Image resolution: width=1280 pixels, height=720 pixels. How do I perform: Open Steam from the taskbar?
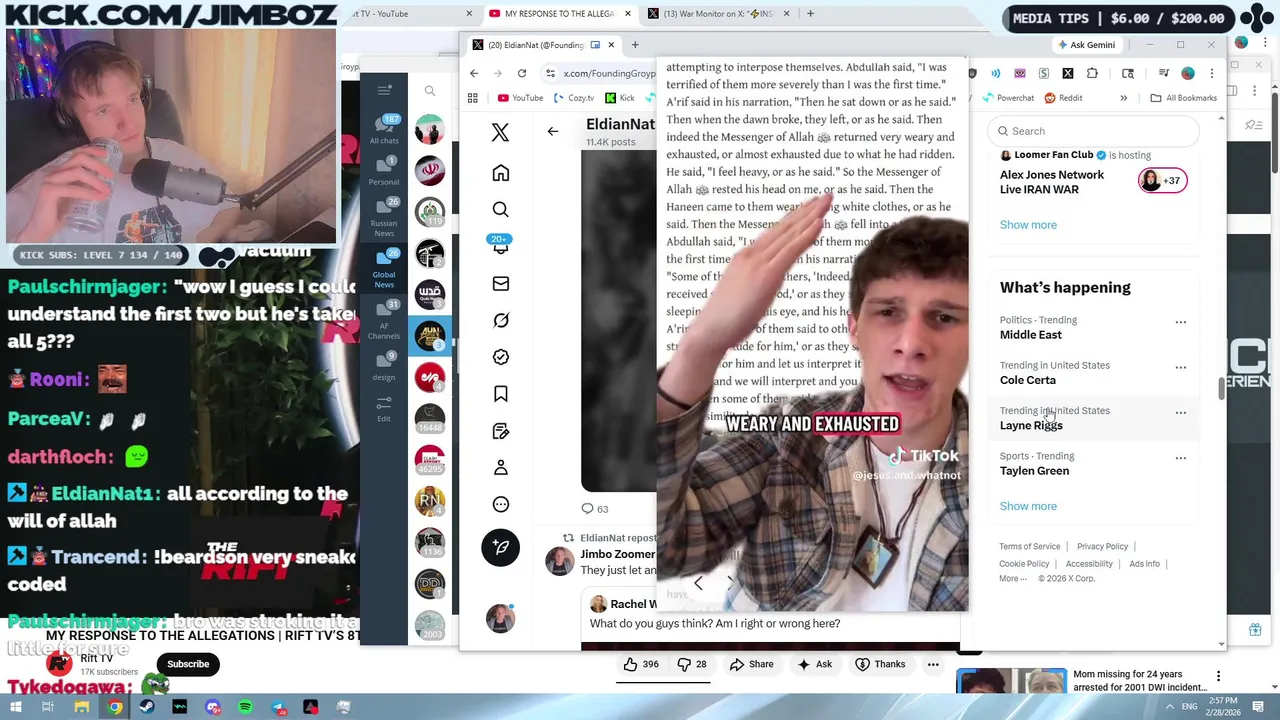tap(147, 707)
